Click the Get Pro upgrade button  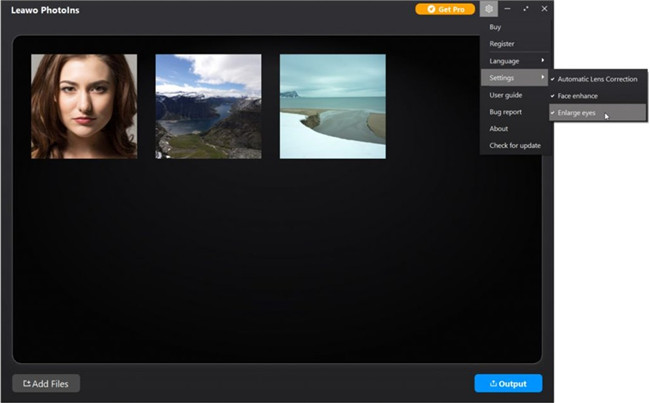(445, 9)
